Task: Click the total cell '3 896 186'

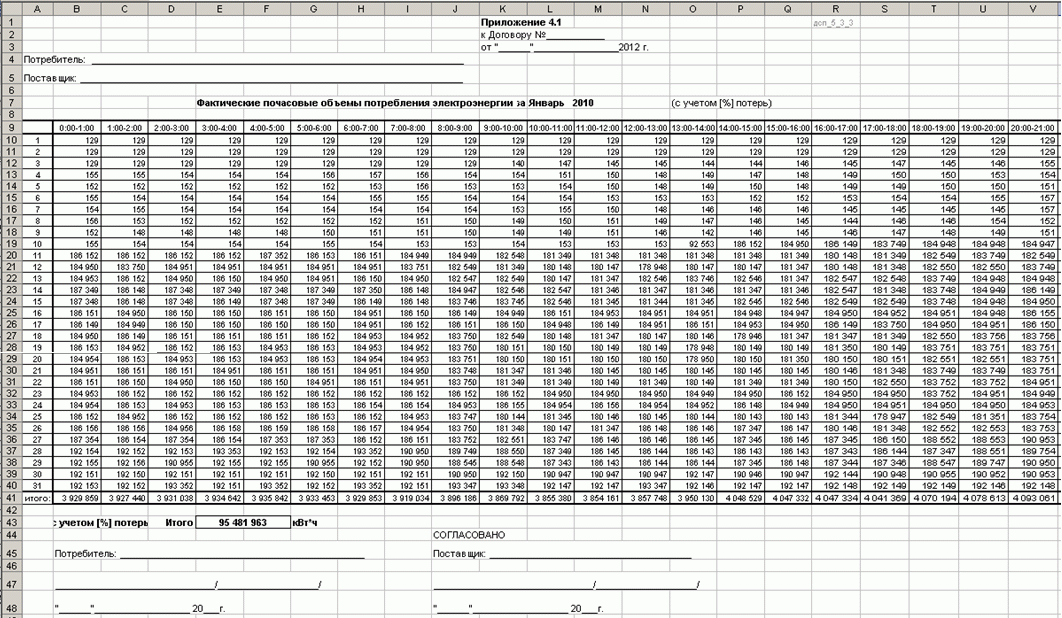Action: click(456, 498)
